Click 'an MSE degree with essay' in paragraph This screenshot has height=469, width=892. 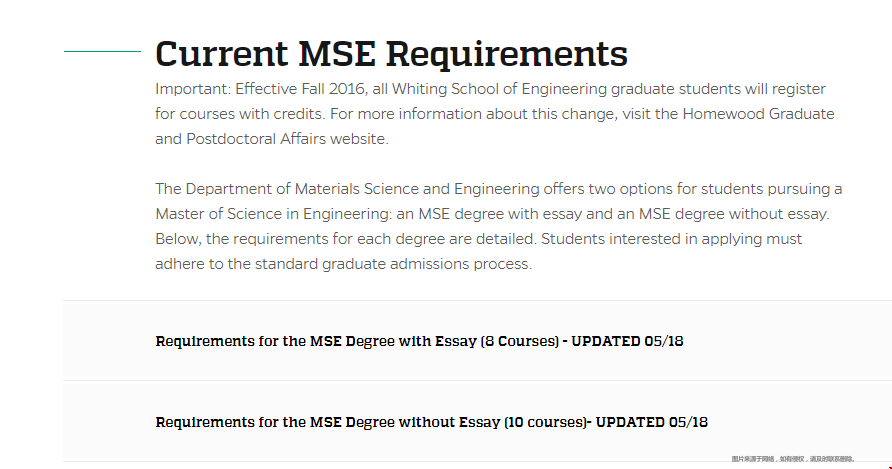pos(489,214)
